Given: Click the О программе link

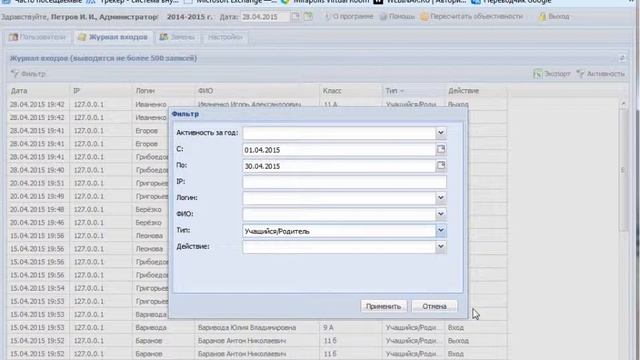Looking at the screenshot, I should (x=349, y=17).
